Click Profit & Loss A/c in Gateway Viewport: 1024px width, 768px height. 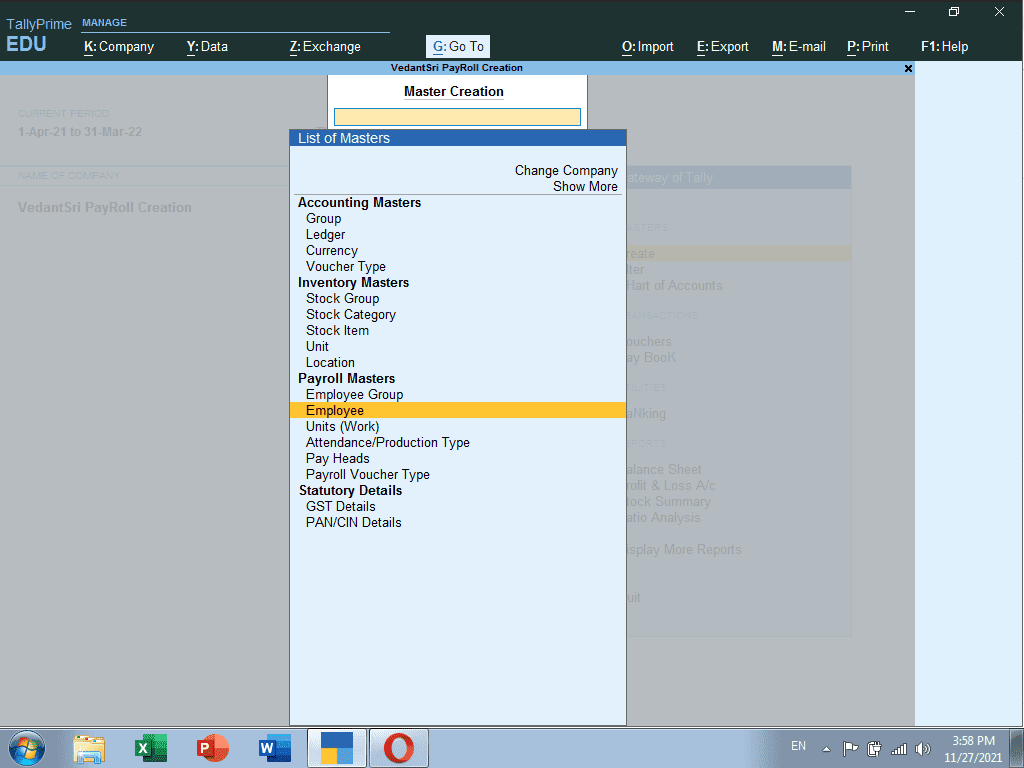point(671,486)
